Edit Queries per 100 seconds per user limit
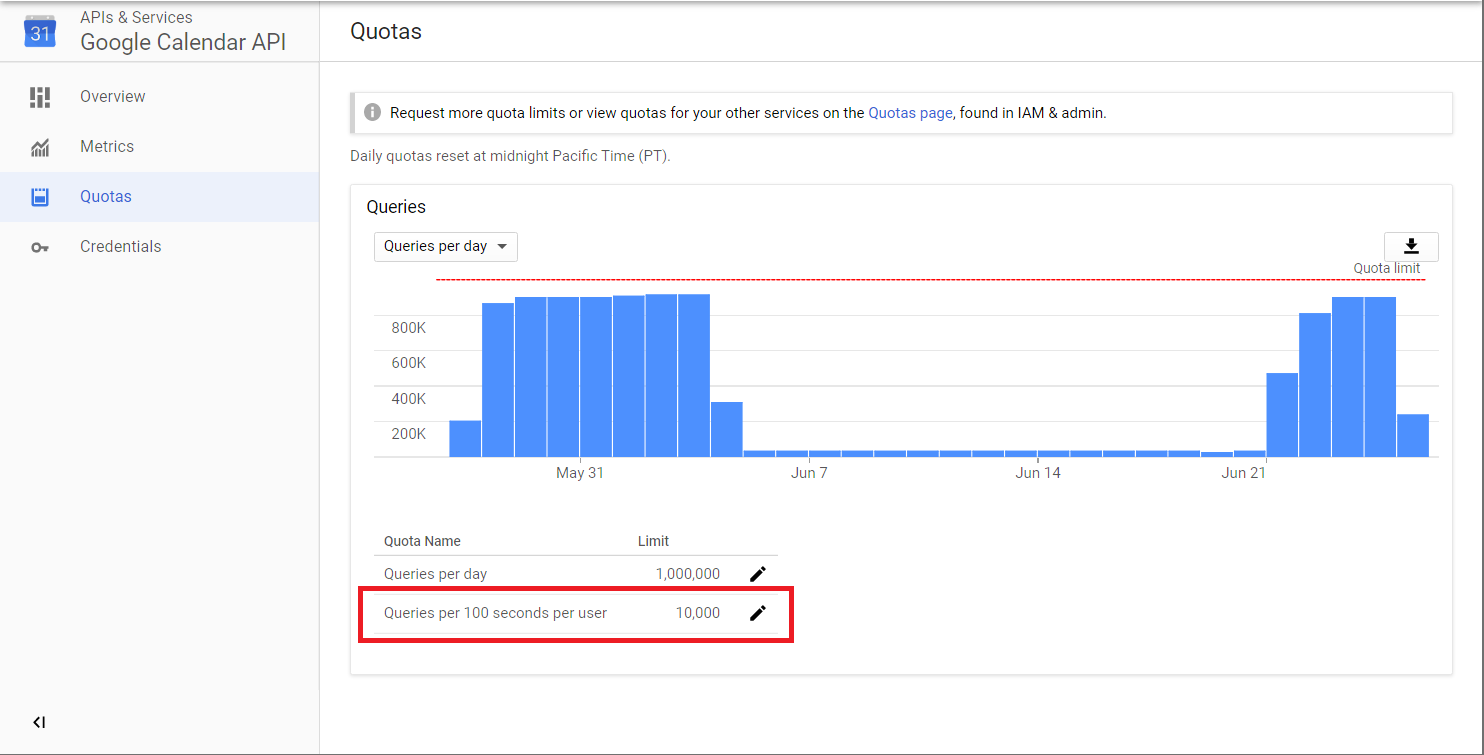 pos(758,613)
